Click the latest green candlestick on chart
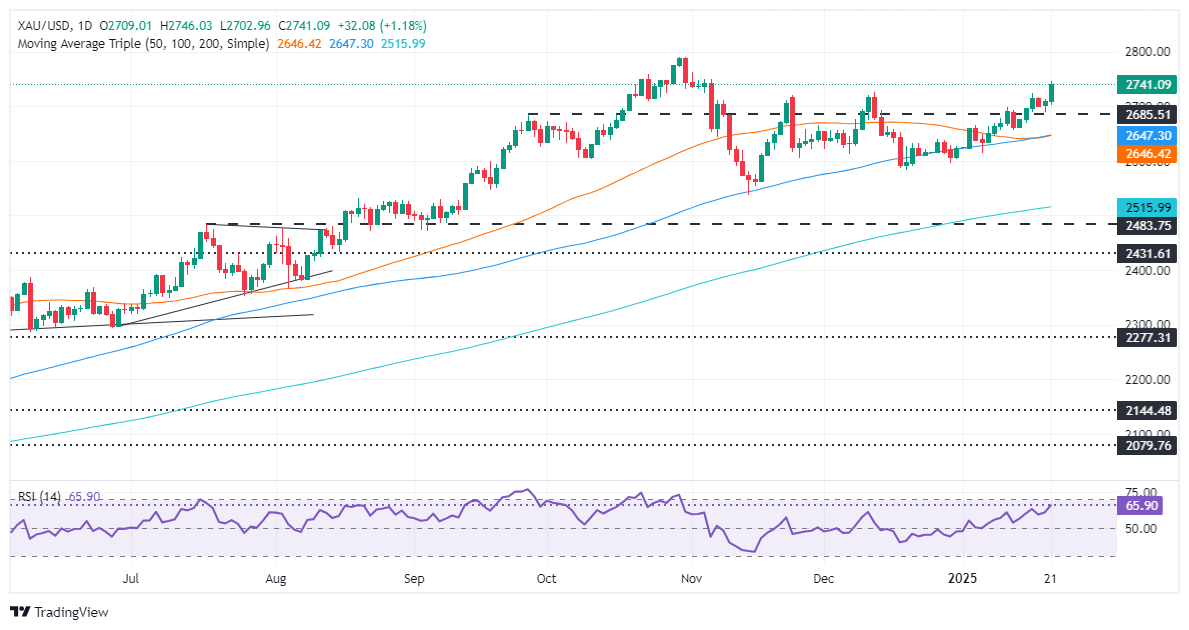This screenshot has width=1189, height=630. (1052, 93)
